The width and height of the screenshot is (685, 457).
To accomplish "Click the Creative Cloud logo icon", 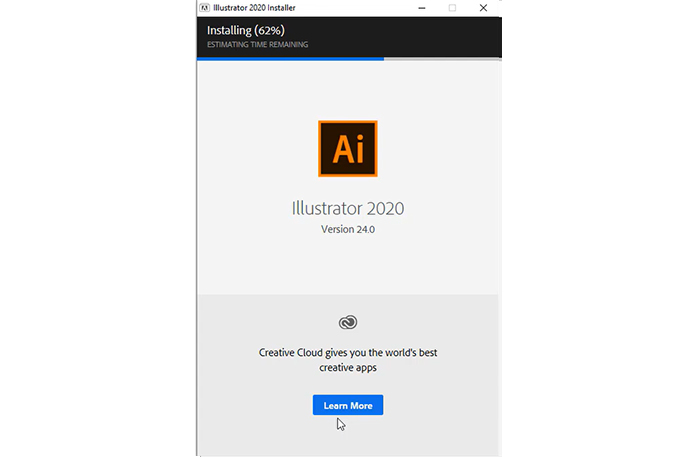I will tap(348, 322).
